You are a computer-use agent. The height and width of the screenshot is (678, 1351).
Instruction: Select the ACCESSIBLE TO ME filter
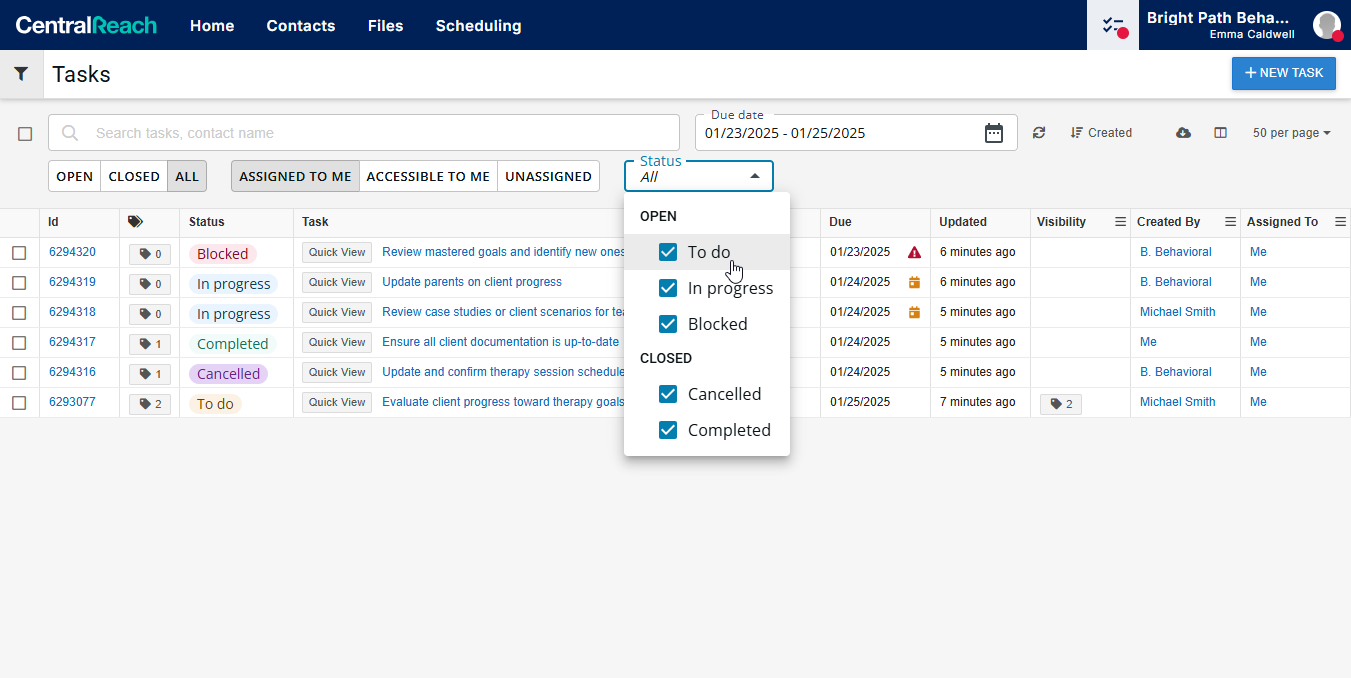[428, 176]
